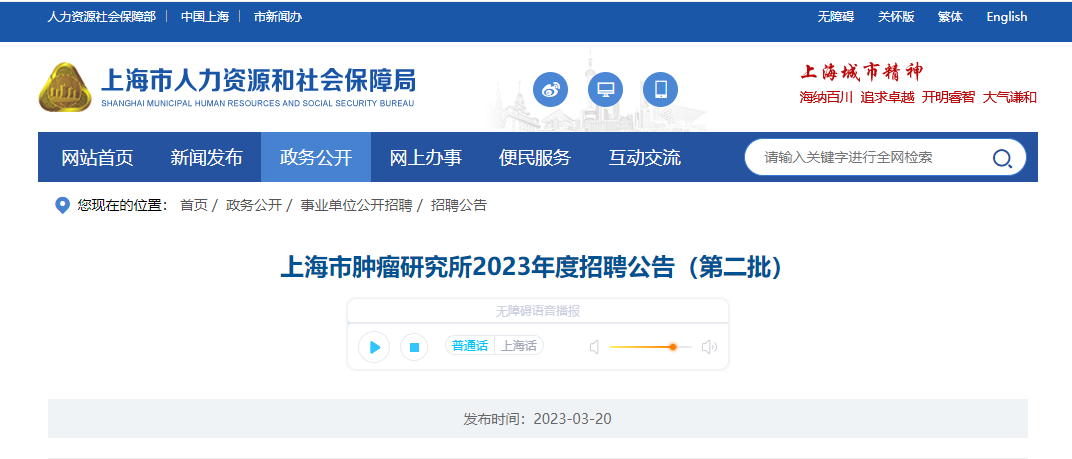The width and height of the screenshot is (1072, 459).
Task: Enable 无障碍 accessibility mode
Action: click(835, 17)
